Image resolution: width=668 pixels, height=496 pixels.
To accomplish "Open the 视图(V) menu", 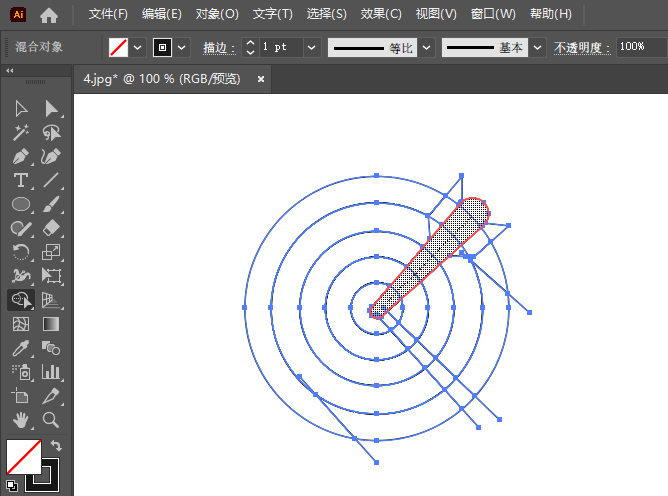I will [x=436, y=14].
